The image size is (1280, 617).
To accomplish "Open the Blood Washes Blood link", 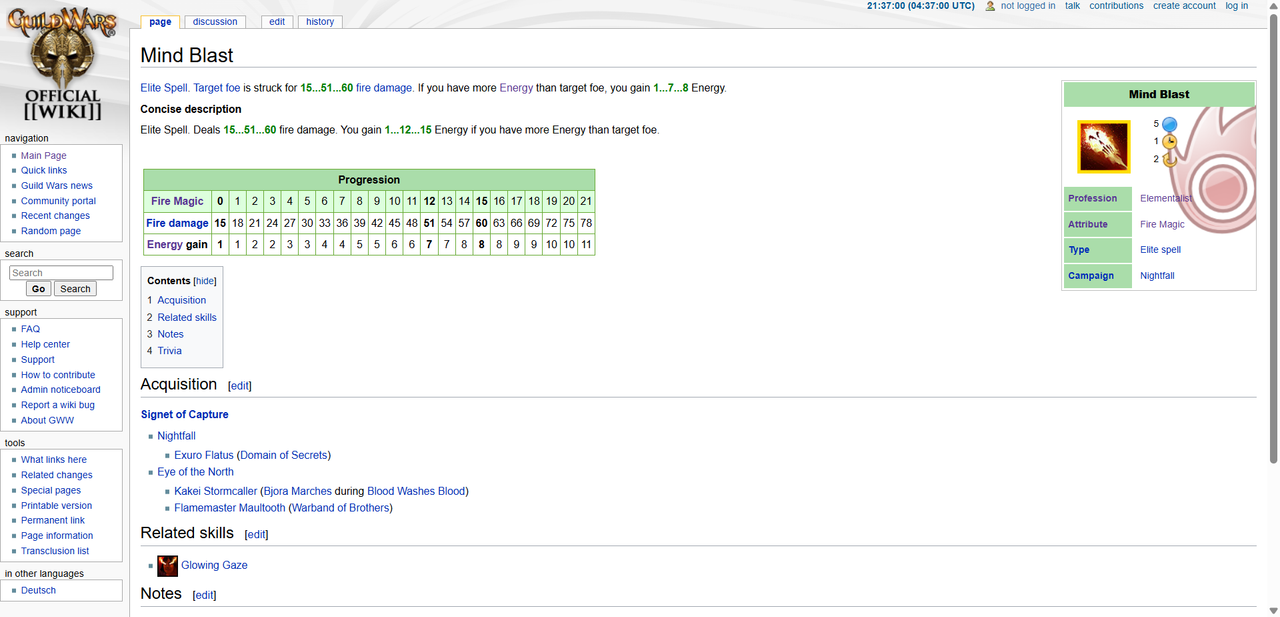I will pyautogui.click(x=416, y=491).
